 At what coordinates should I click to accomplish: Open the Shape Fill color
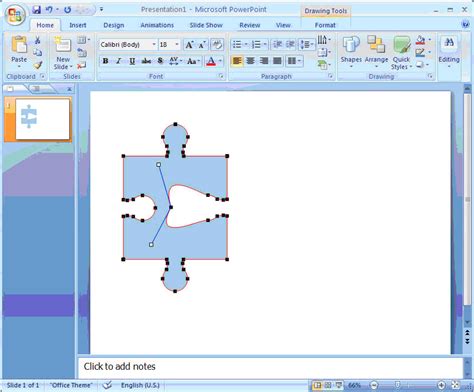point(423,40)
